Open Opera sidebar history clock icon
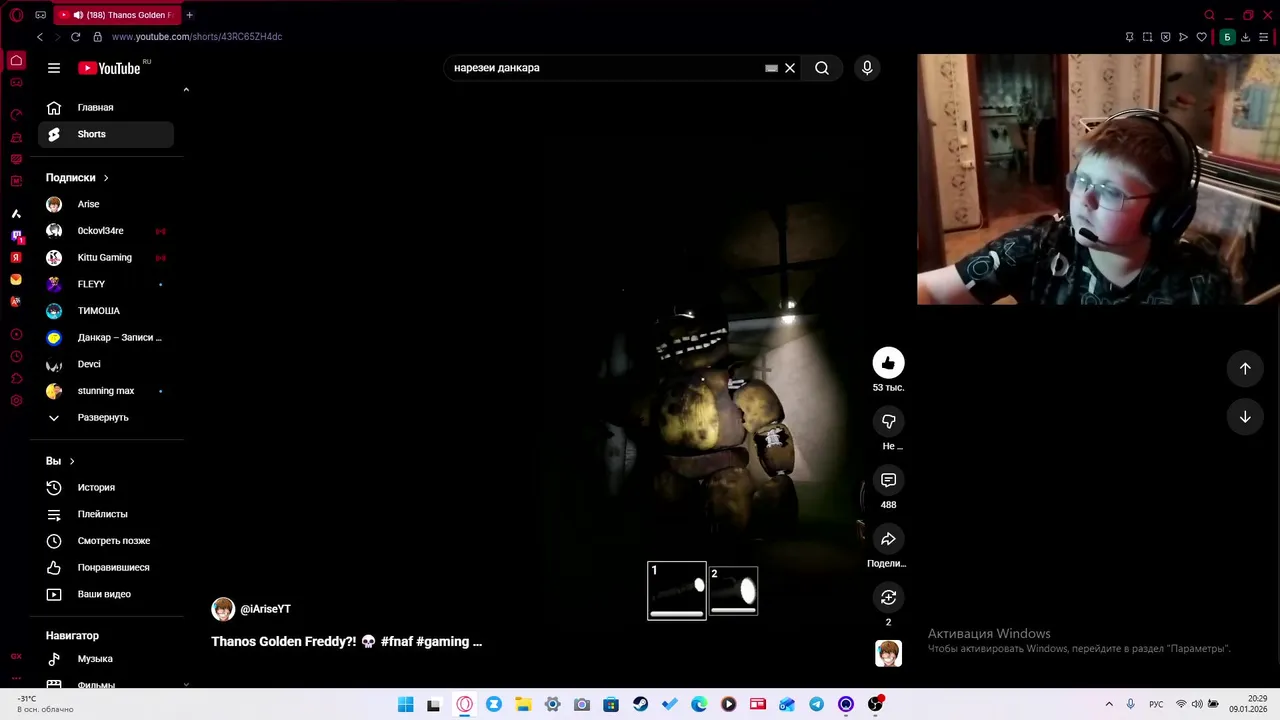Screen dimensions: 1280x720 [x=16, y=357]
